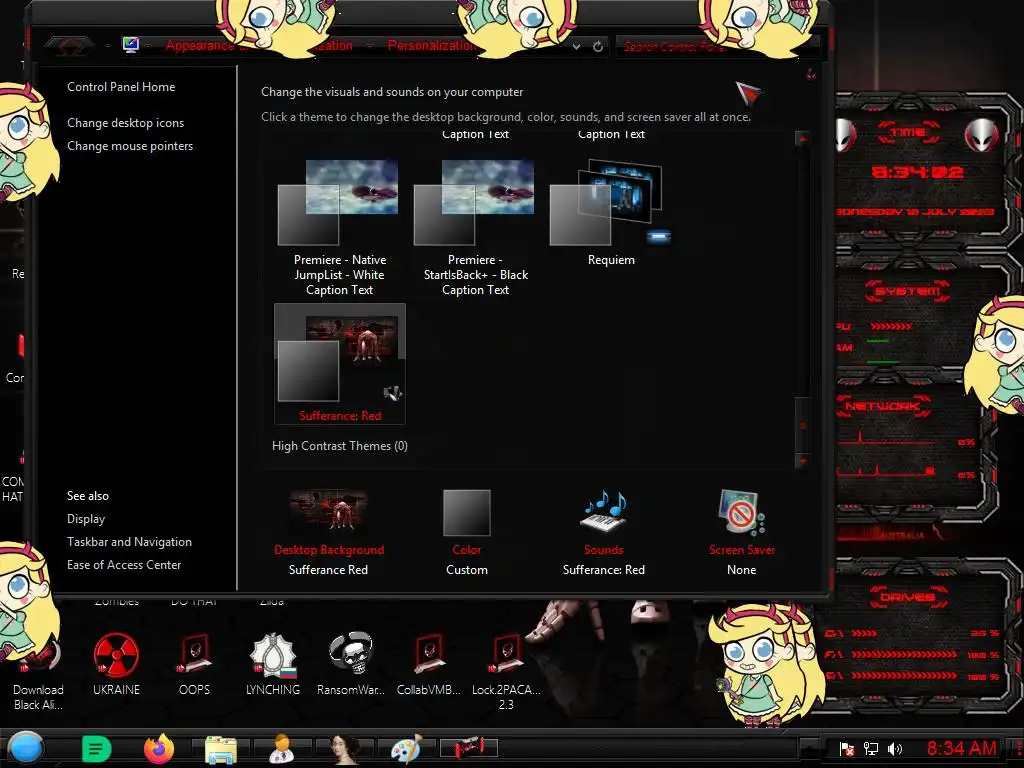Click the theme list scrollbar down arrow

pyautogui.click(x=803, y=461)
